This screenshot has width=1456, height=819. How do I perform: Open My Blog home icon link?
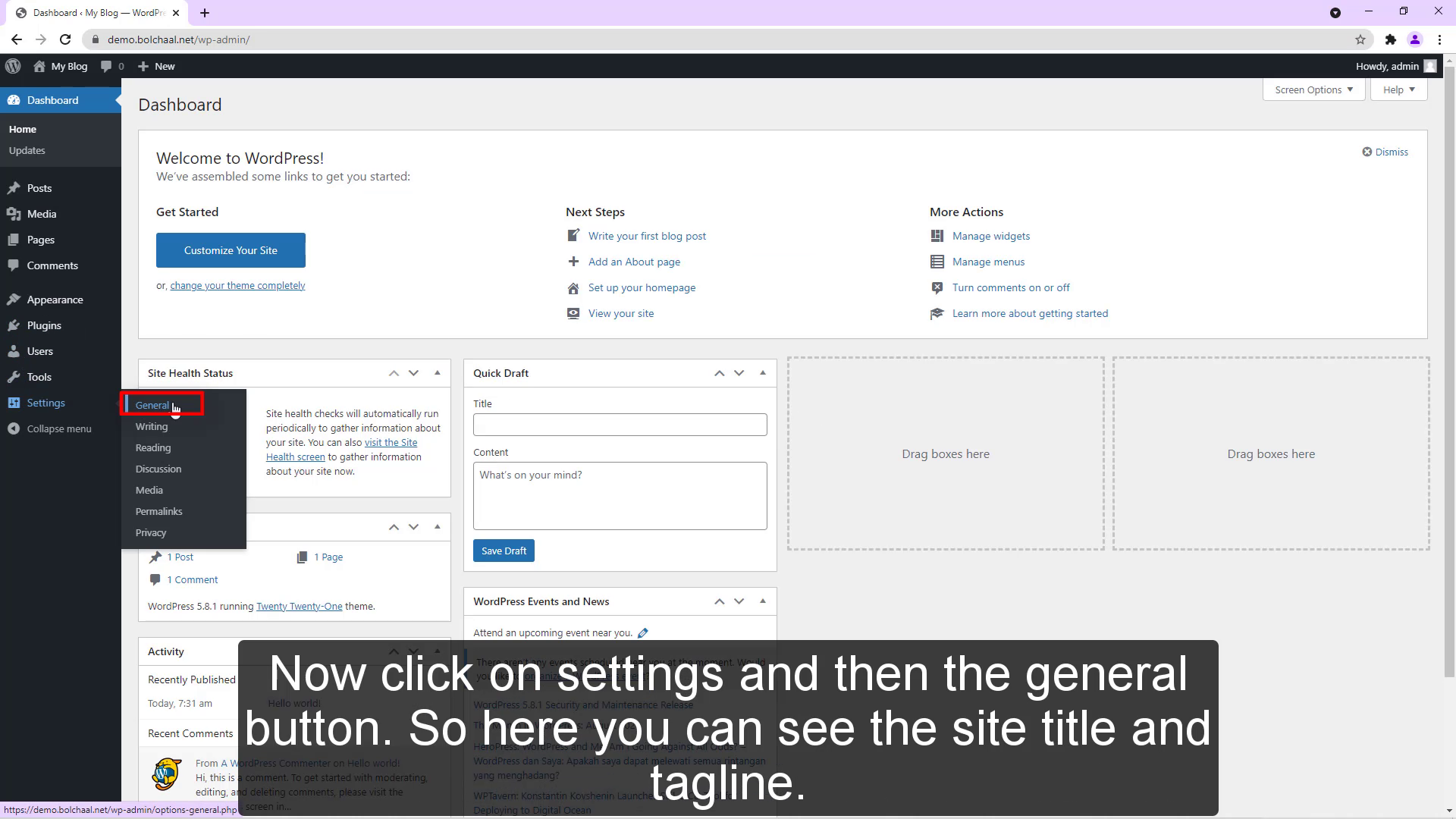[x=60, y=66]
